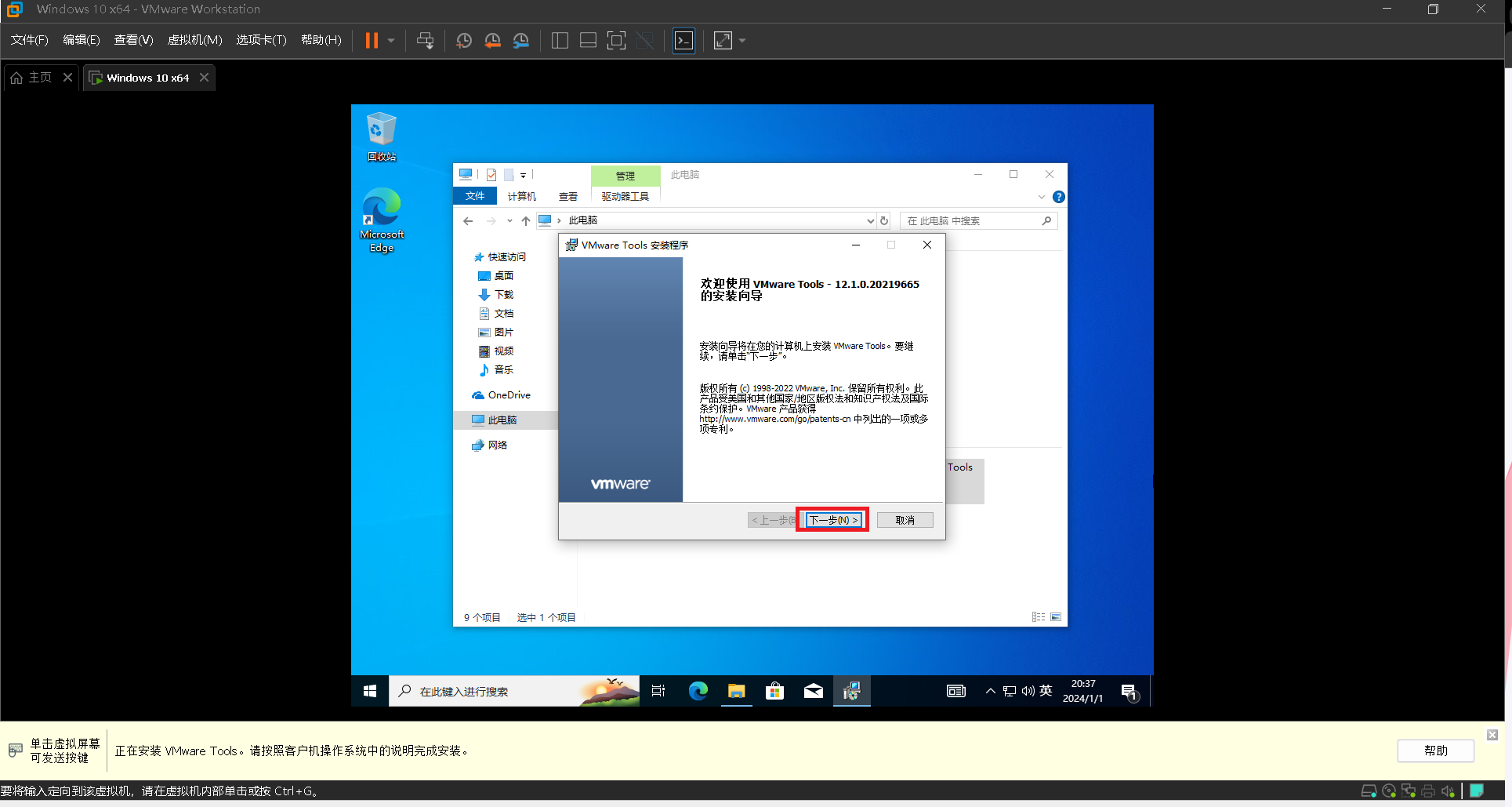Click 下一步(N) in the VMware Tools installer
Image resolution: width=1512 pixels, height=807 pixels.
(833, 520)
